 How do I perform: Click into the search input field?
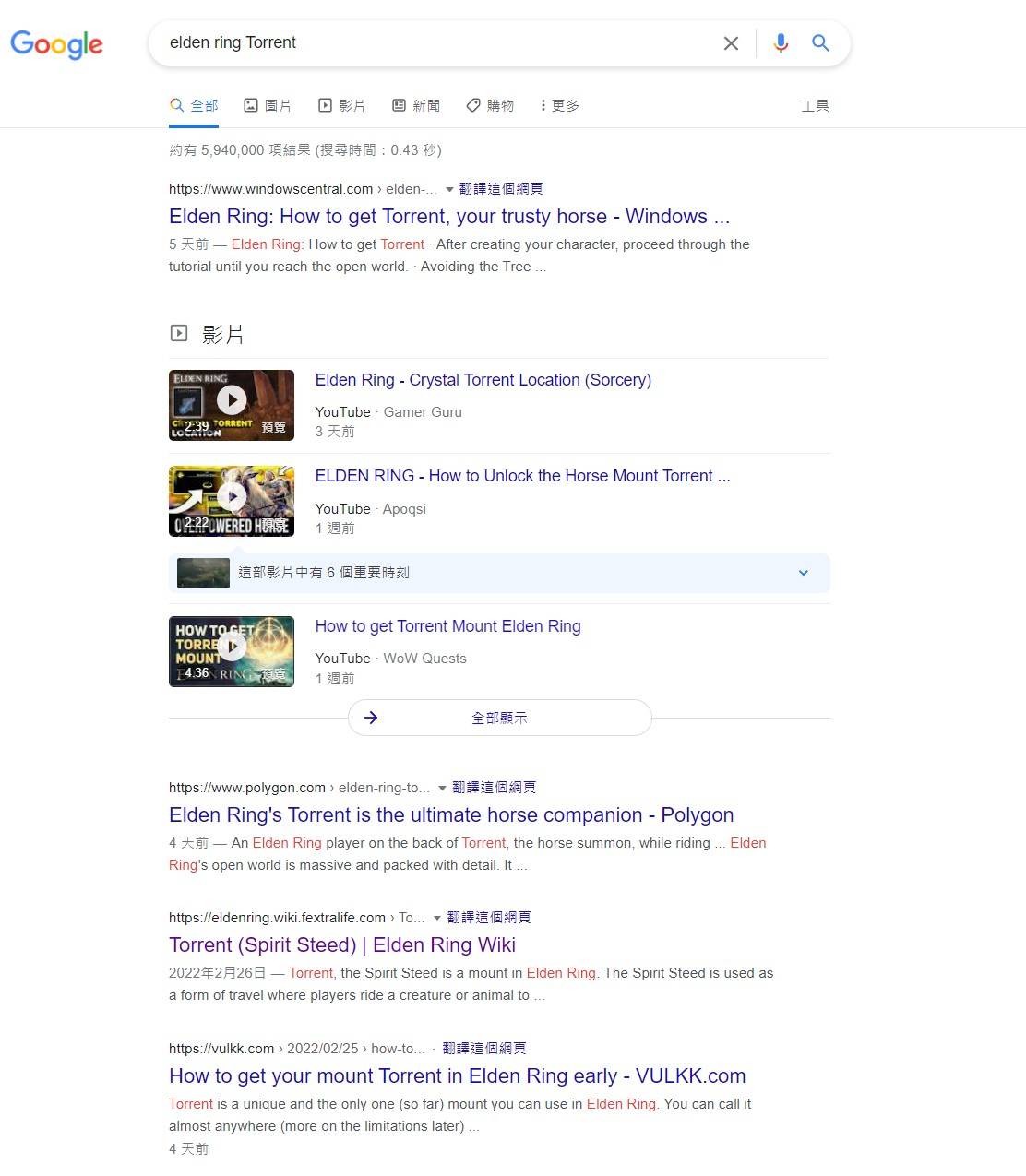[434, 43]
